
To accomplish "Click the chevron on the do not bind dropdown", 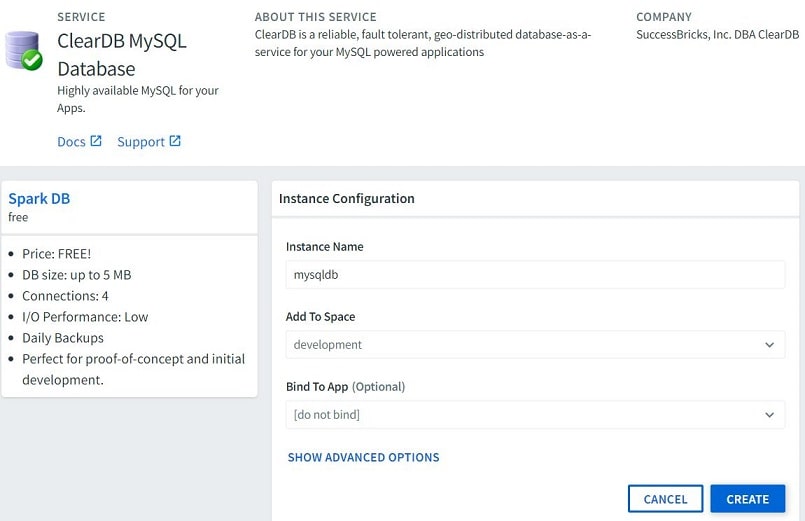I will pyautogui.click(x=769, y=415).
